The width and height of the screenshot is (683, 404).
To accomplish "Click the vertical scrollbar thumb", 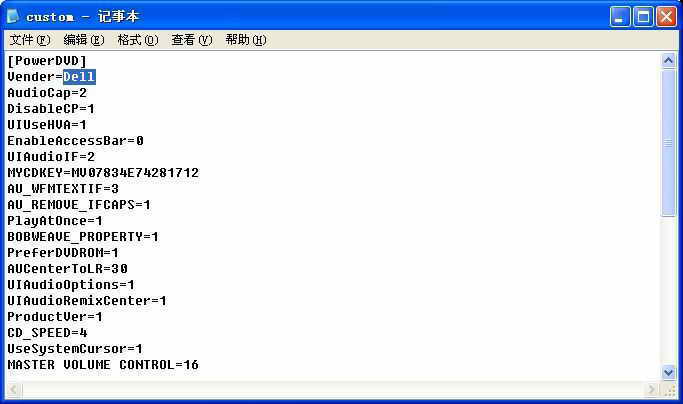I will coord(668,143).
